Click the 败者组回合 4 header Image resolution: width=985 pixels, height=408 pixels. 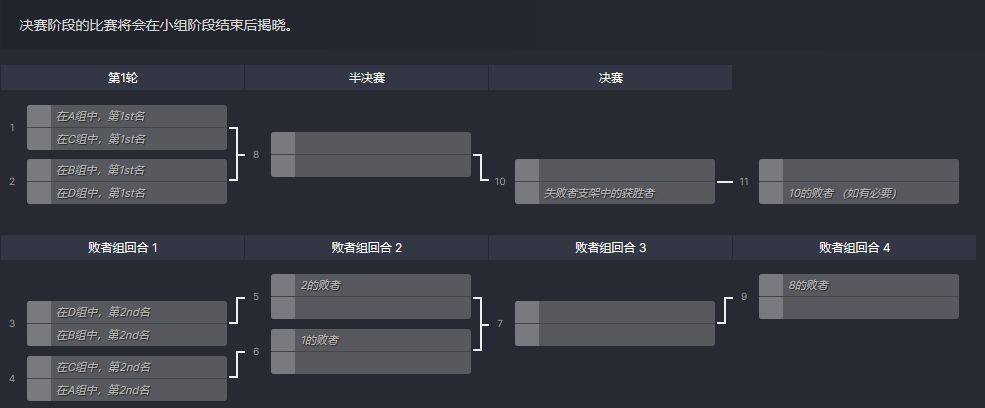(x=854, y=248)
